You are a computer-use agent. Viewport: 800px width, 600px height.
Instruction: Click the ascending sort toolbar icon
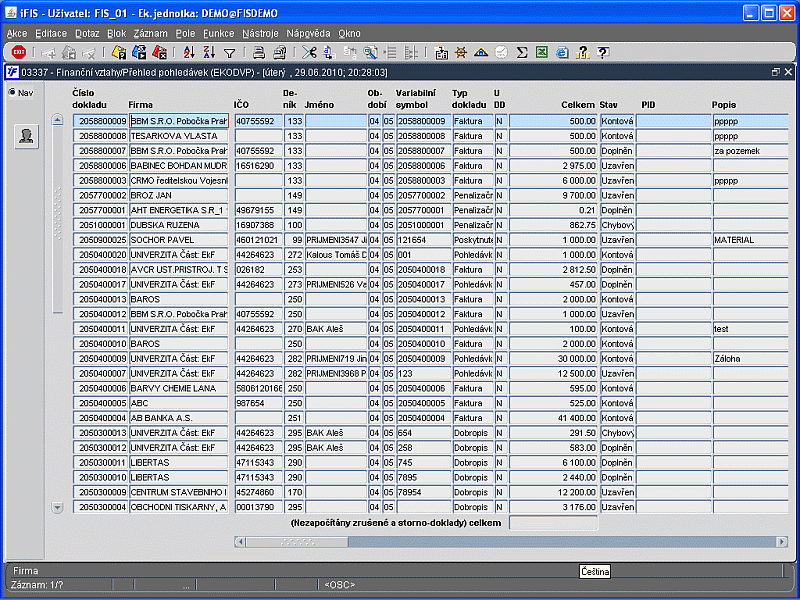click(189, 53)
